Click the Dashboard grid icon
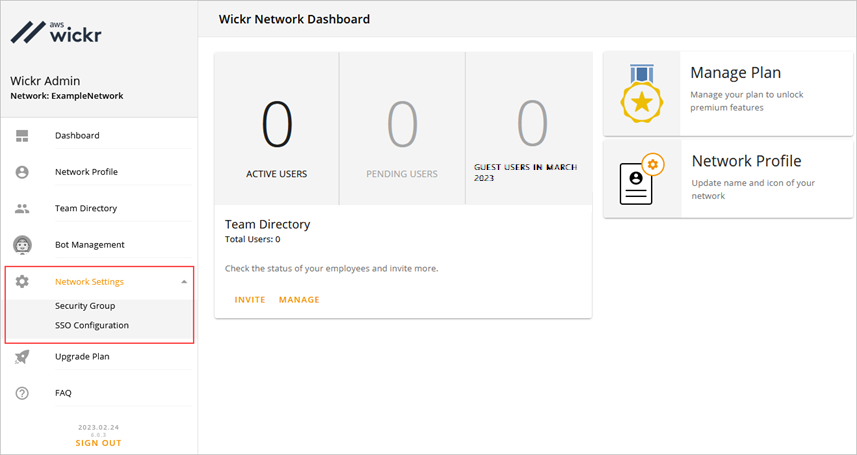Image resolution: width=857 pixels, height=455 pixels. [22, 136]
